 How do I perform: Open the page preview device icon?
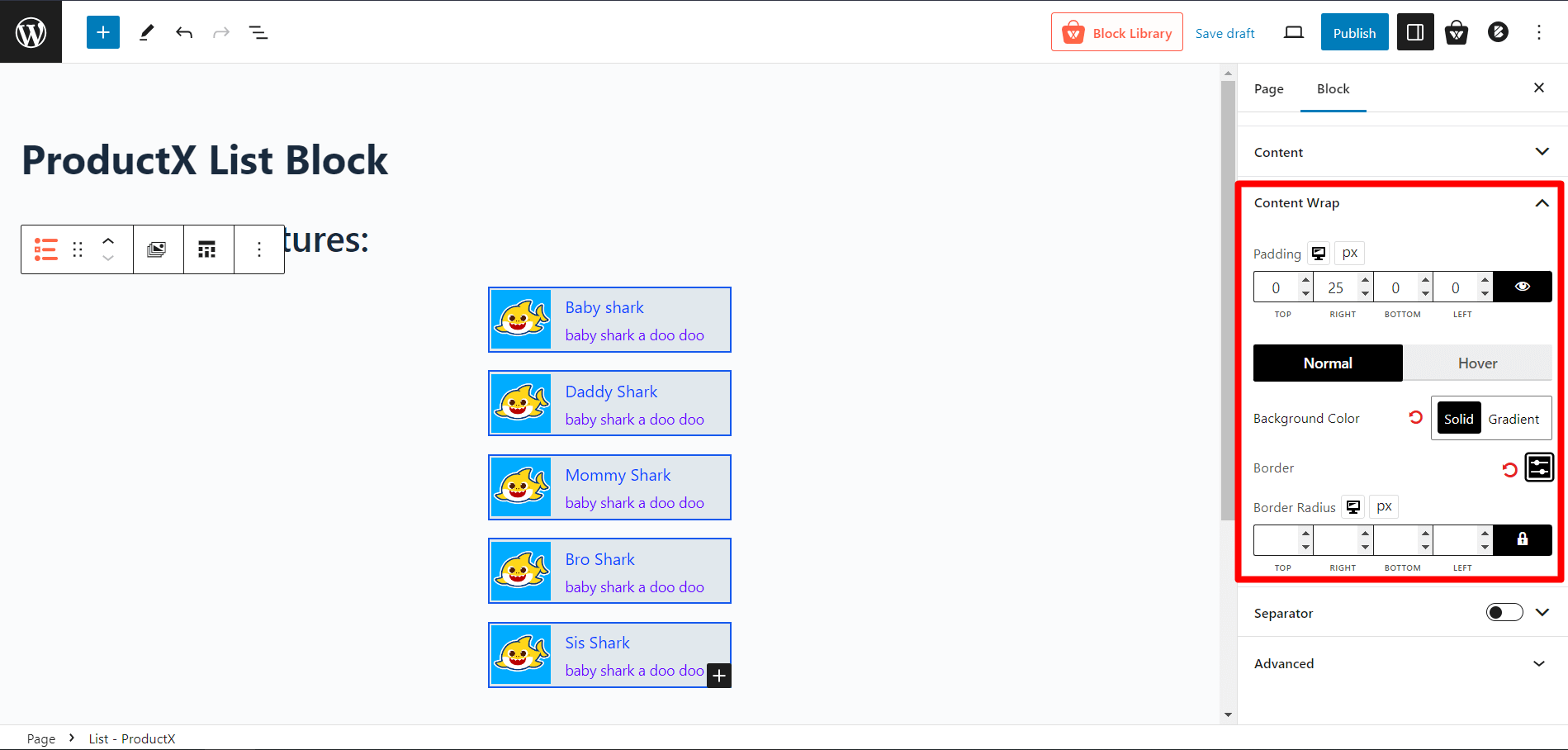(1294, 33)
